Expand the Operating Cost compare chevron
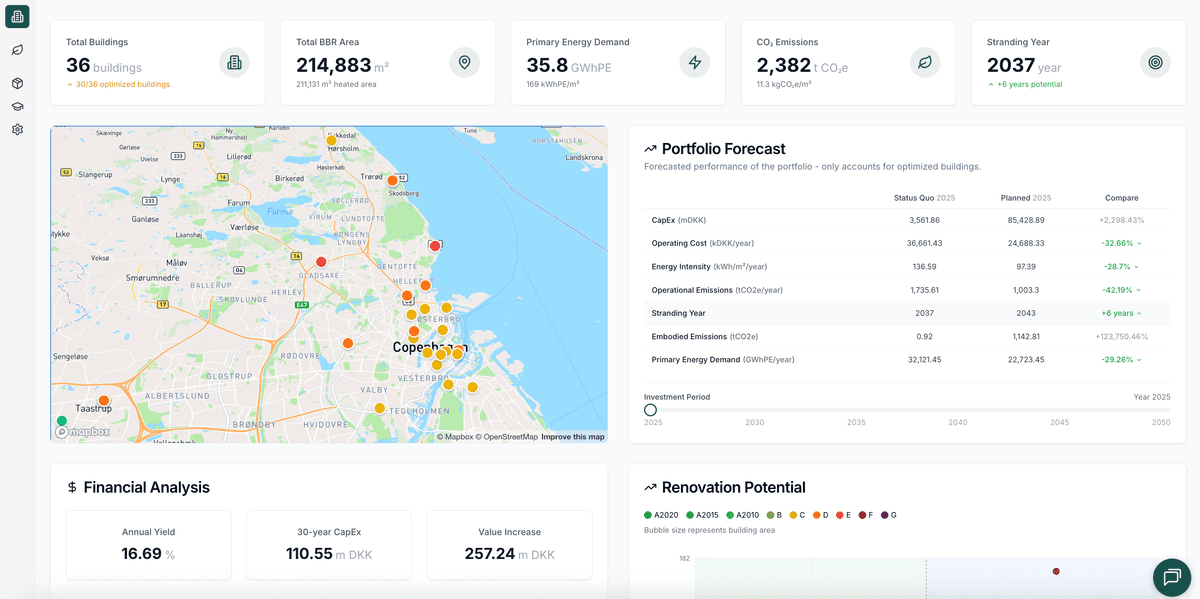The height and width of the screenshot is (599, 1200). tap(1138, 243)
